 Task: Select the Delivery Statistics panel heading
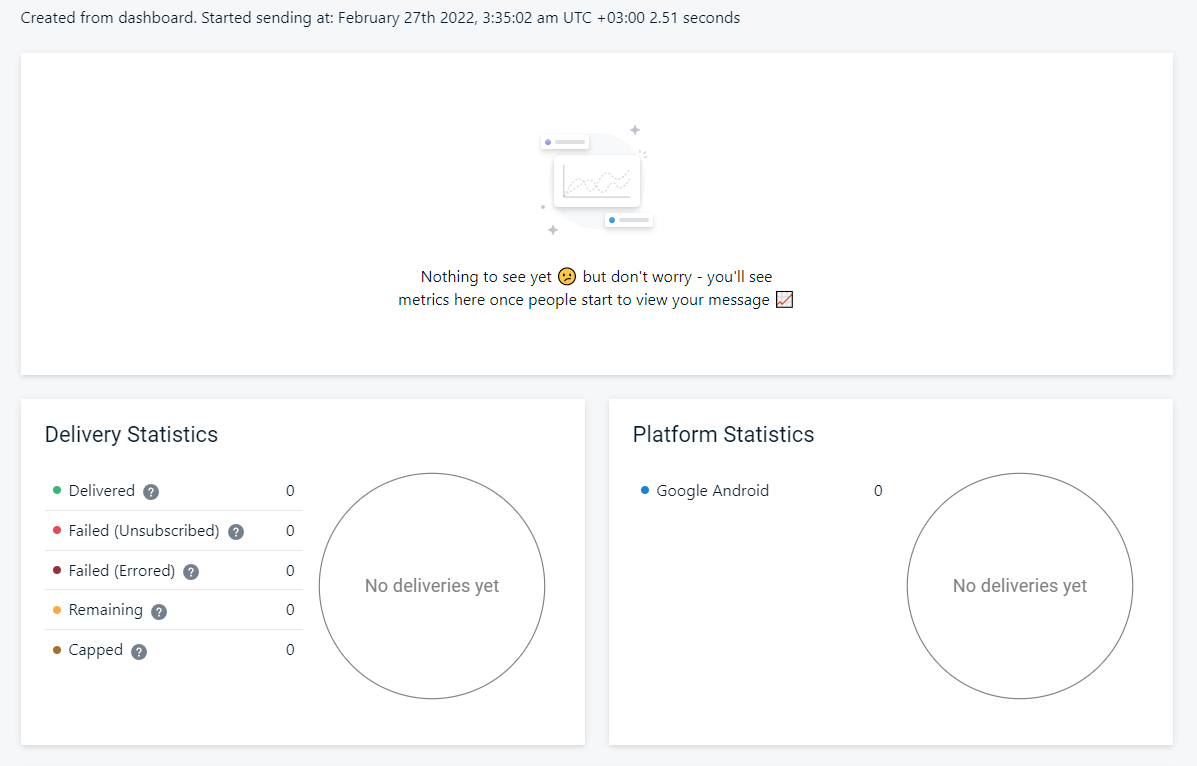pyautogui.click(x=131, y=434)
